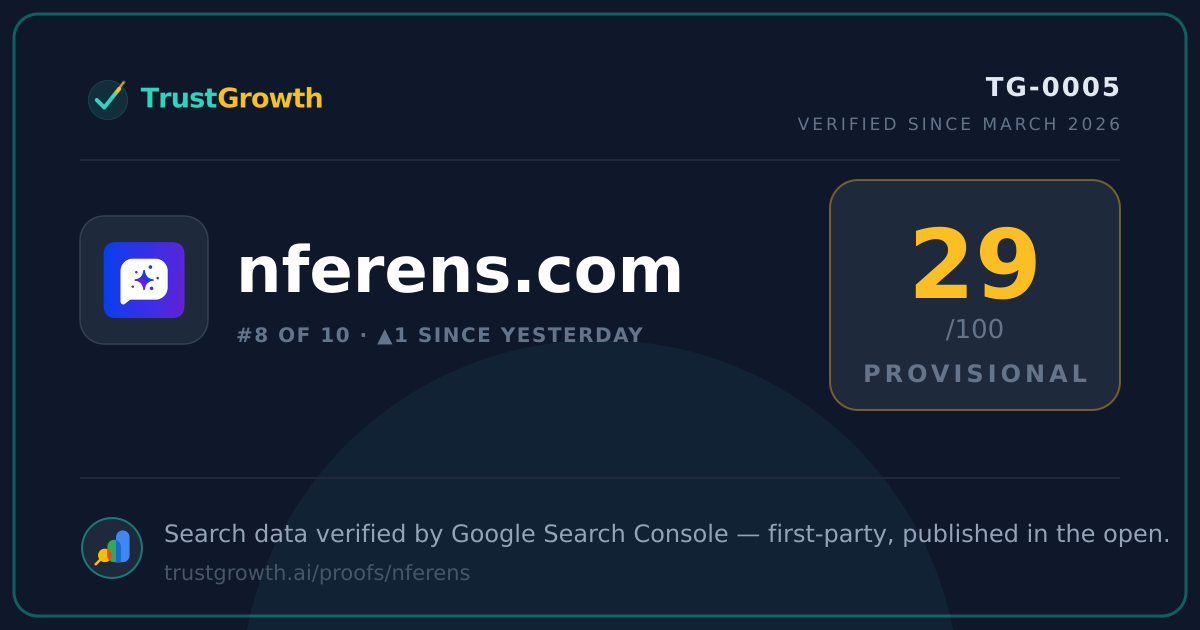Click the rounded square app icon frame

[x=144, y=280]
